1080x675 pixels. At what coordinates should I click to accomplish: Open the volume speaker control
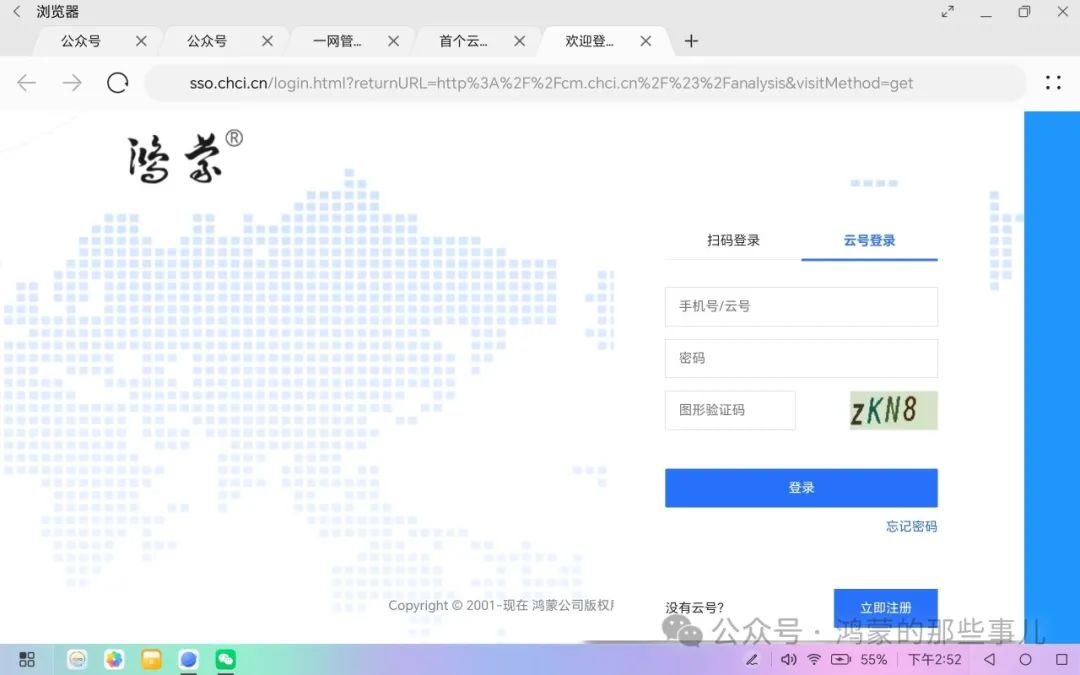click(x=788, y=660)
